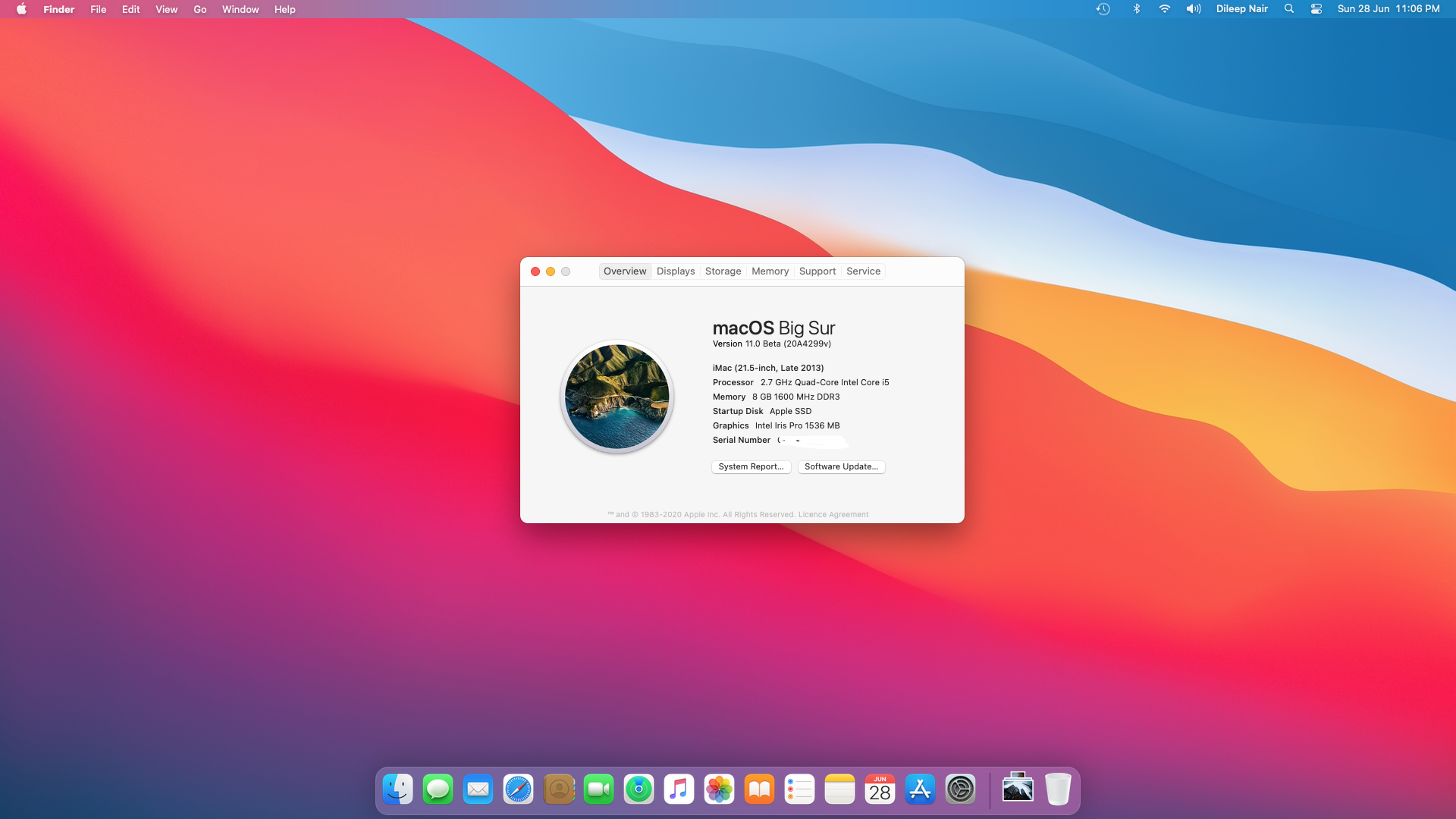The width and height of the screenshot is (1456, 819).
Task: Launch Books app from Dock
Action: [x=760, y=789]
